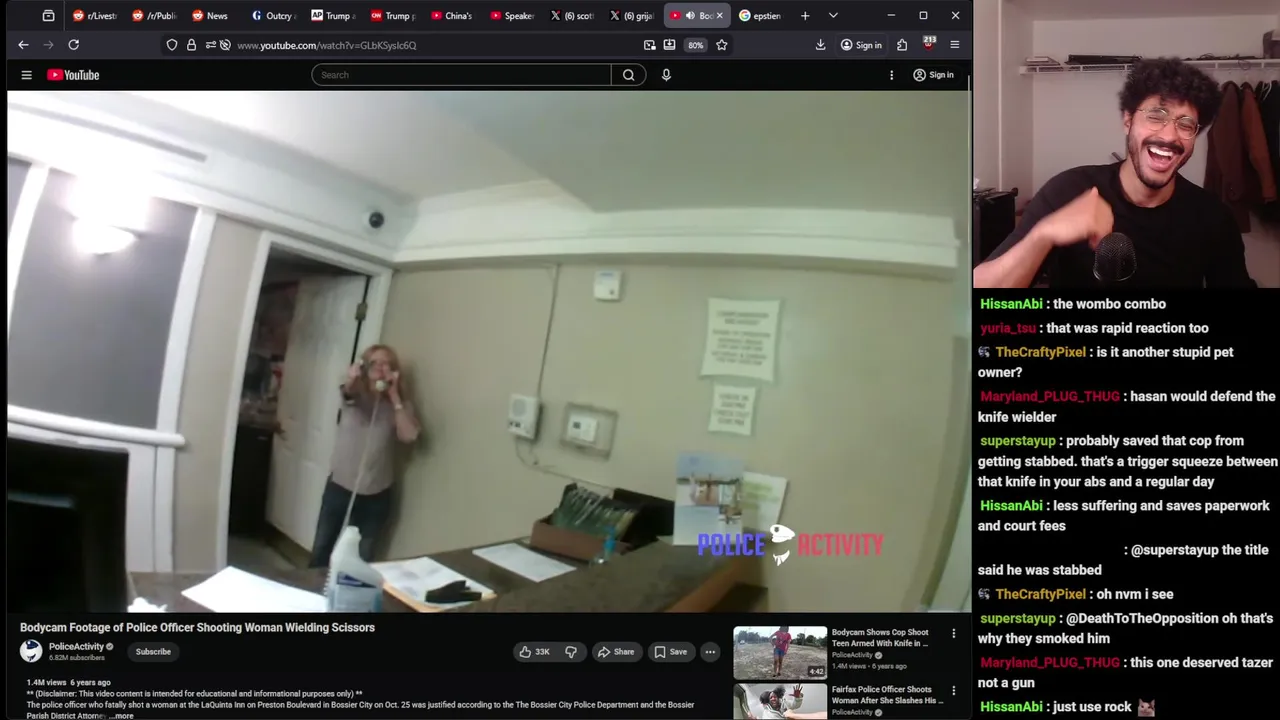Click the Firefox account Sign in button

(x=861, y=45)
